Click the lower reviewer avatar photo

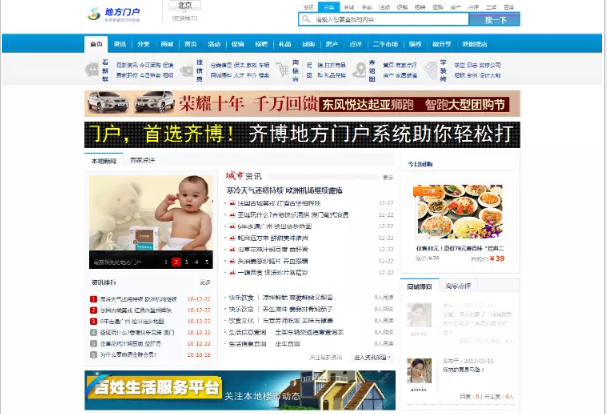[x=419, y=371]
